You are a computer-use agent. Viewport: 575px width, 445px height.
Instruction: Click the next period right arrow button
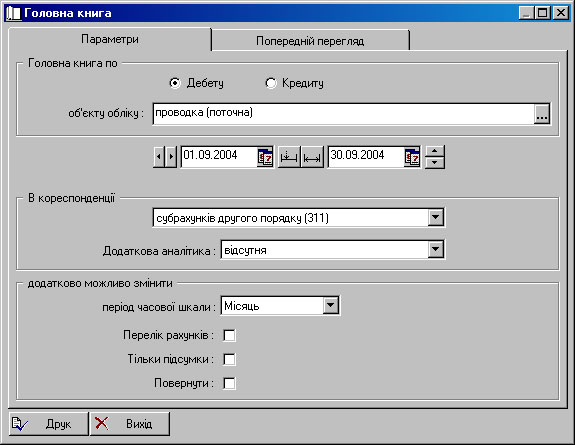pos(171,157)
